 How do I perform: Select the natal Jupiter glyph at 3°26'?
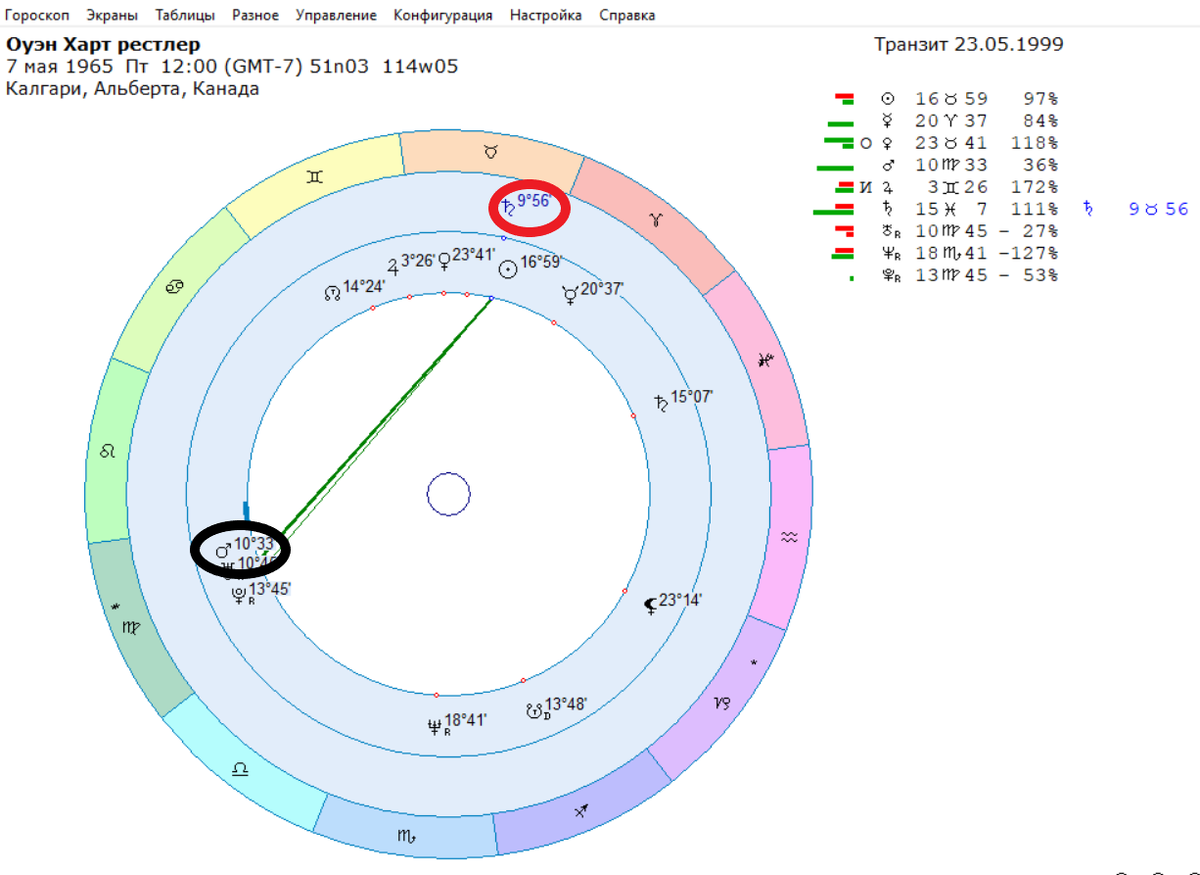[394, 266]
